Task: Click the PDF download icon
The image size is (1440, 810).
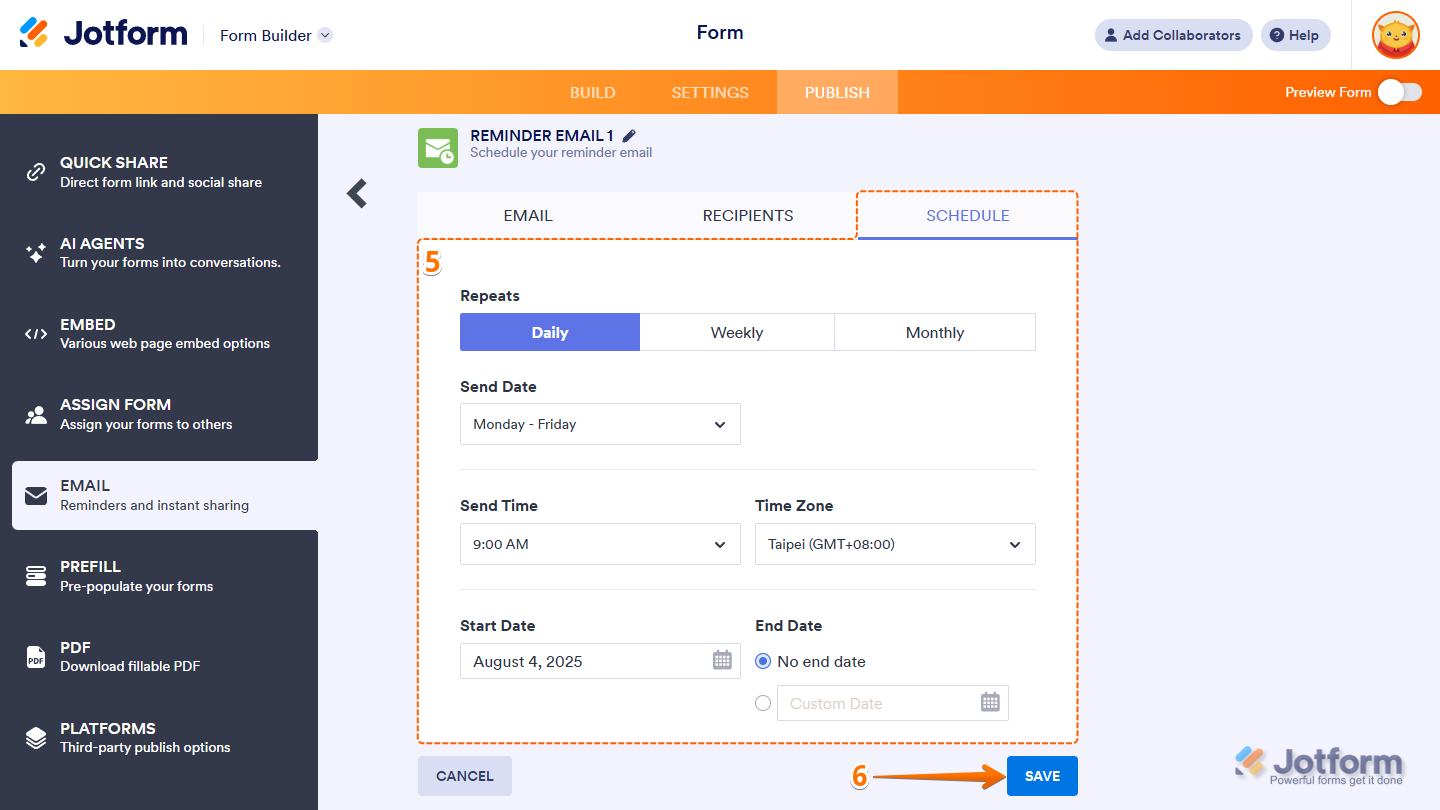Action: 36,656
